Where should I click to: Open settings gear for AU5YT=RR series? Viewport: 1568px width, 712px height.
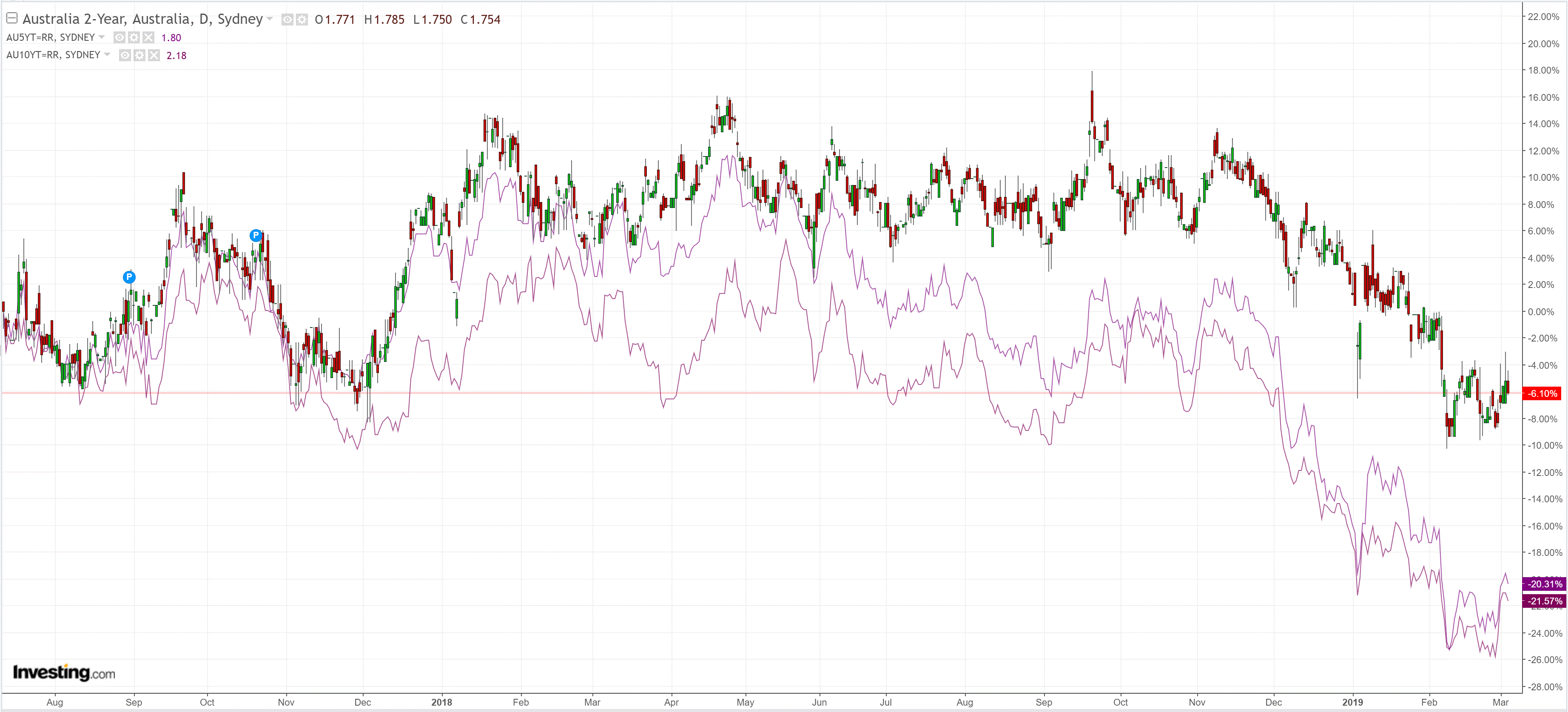point(134,38)
